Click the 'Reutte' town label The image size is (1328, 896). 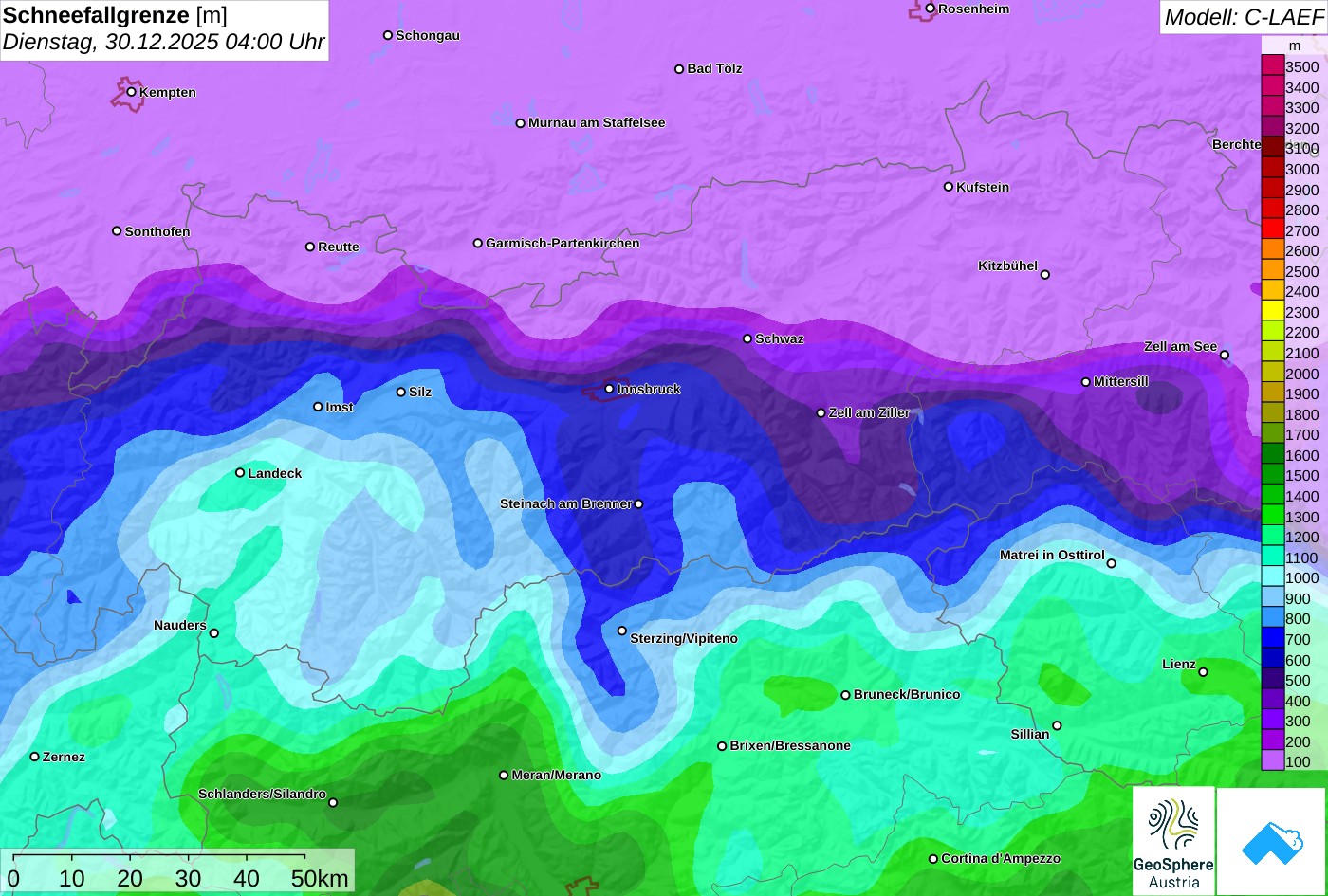click(339, 247)
